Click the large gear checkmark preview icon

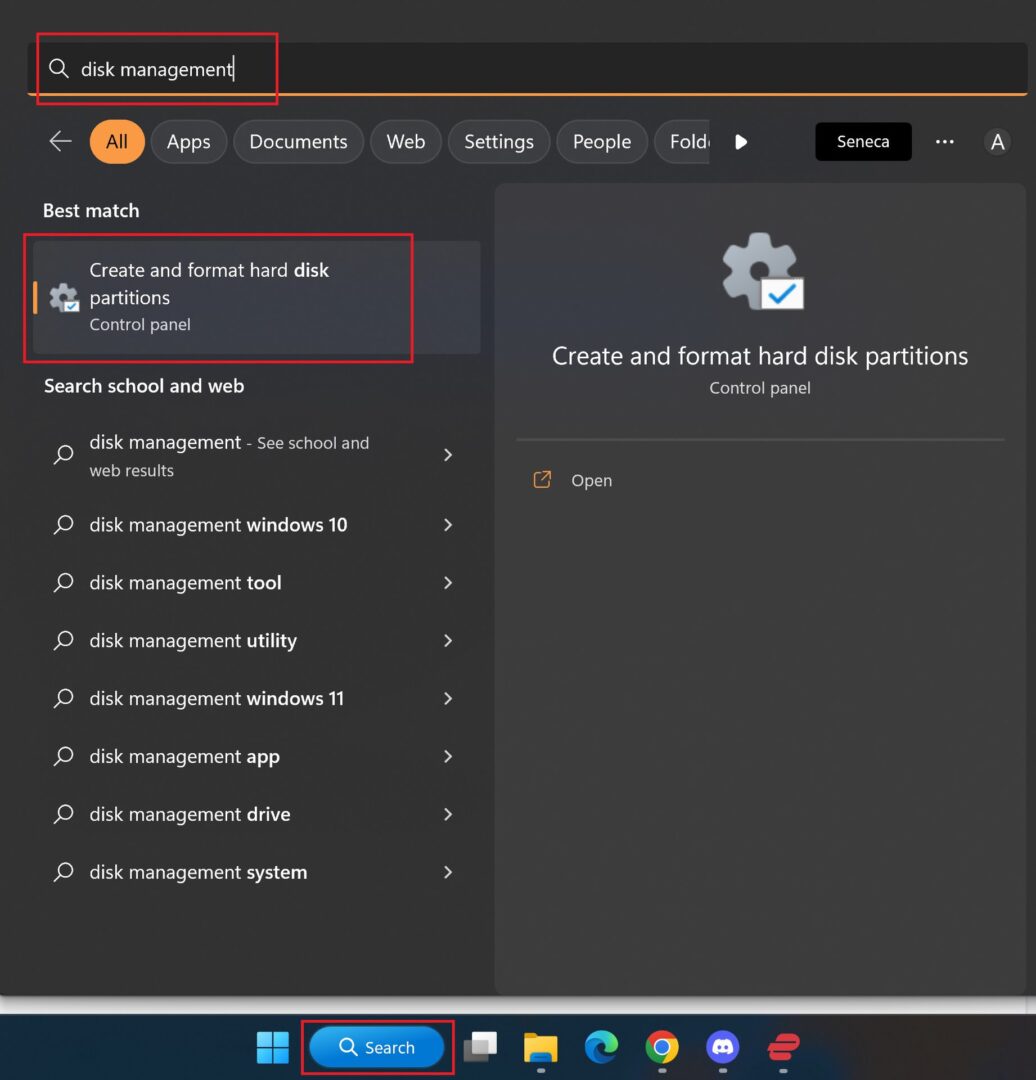[762, 271]
